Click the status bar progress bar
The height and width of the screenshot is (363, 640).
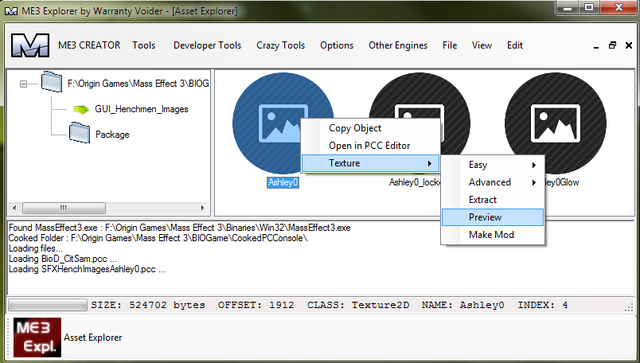click(48, 305)
